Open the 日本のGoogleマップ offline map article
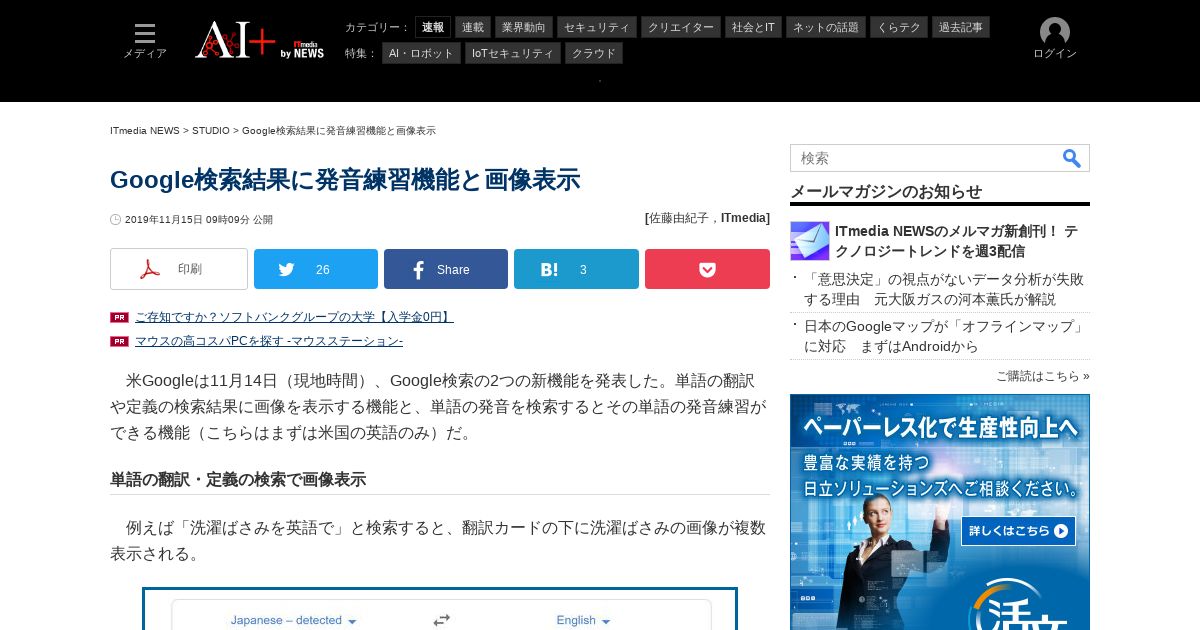Image resolution: width=1200 pixels, height=630 pixels. 945,336
